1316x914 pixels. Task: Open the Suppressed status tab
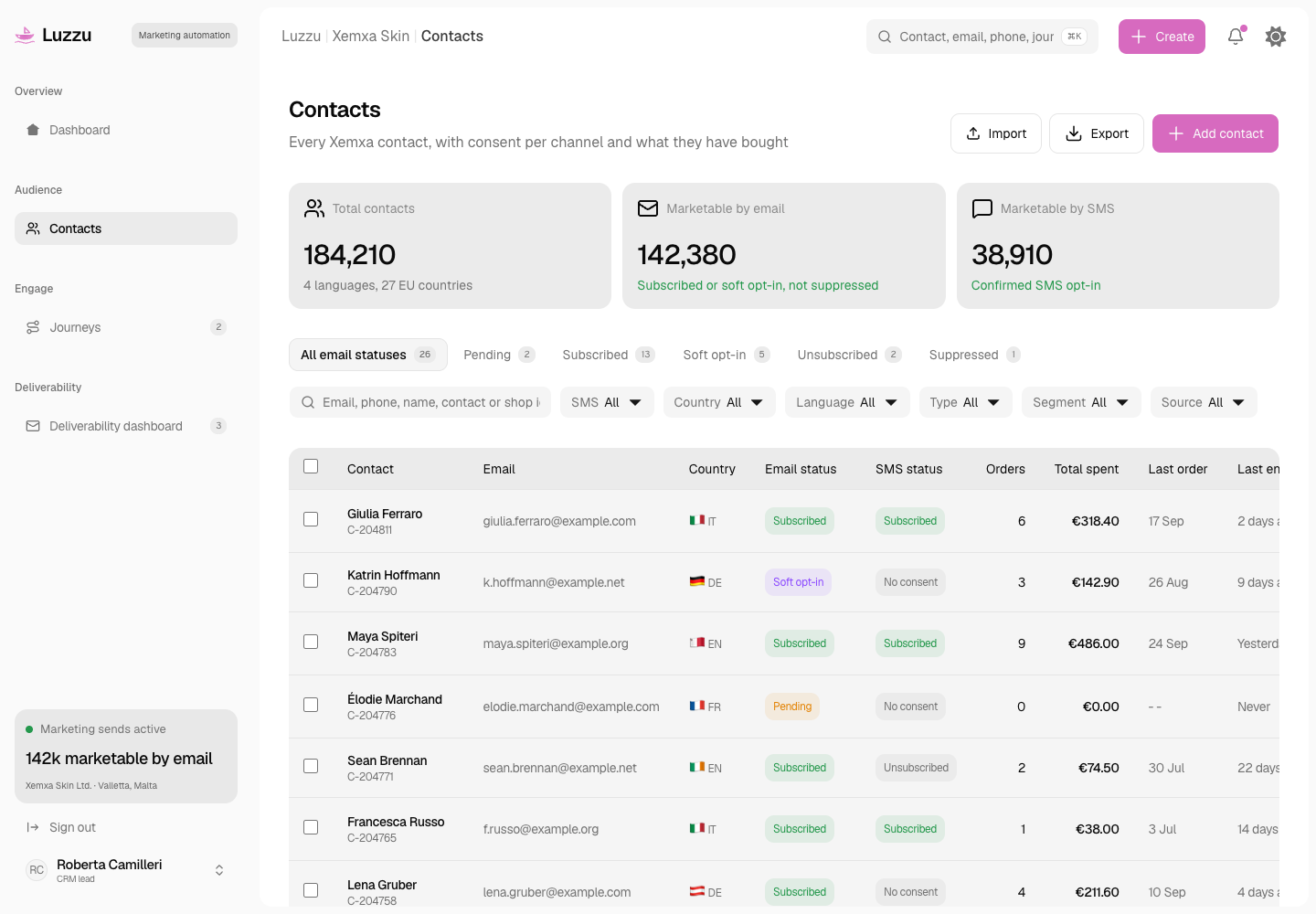pyautogui.click(x=974, y=355)
